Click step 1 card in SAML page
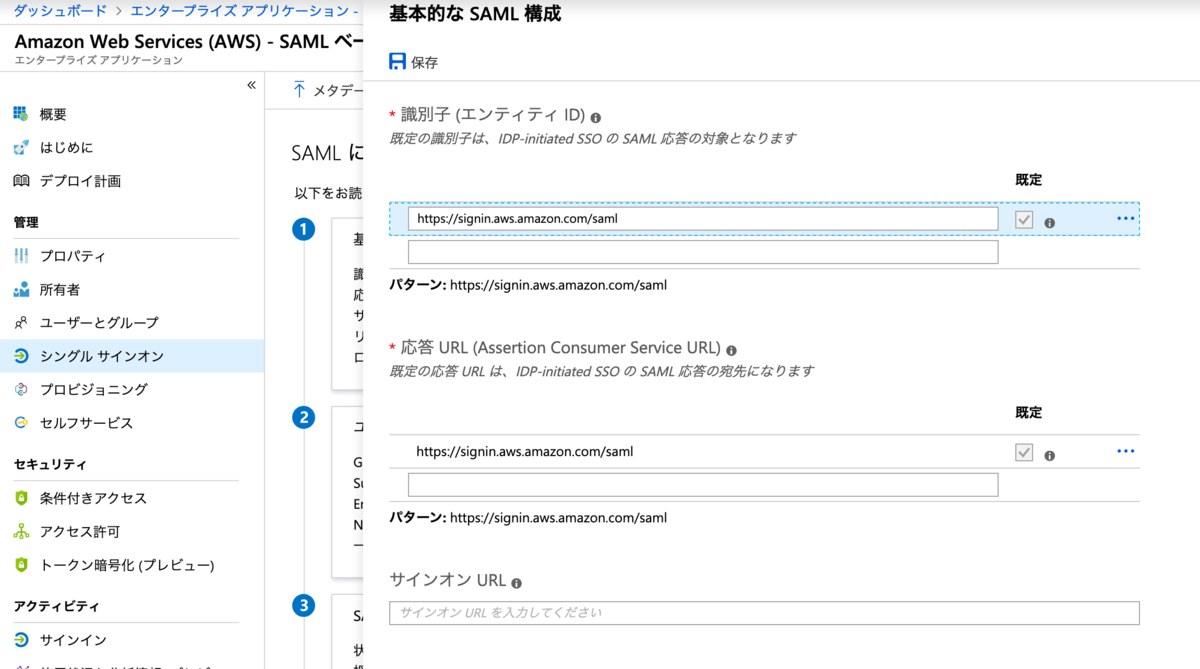1200x669 pixels. pyautogui.click(x=347, y=304)
